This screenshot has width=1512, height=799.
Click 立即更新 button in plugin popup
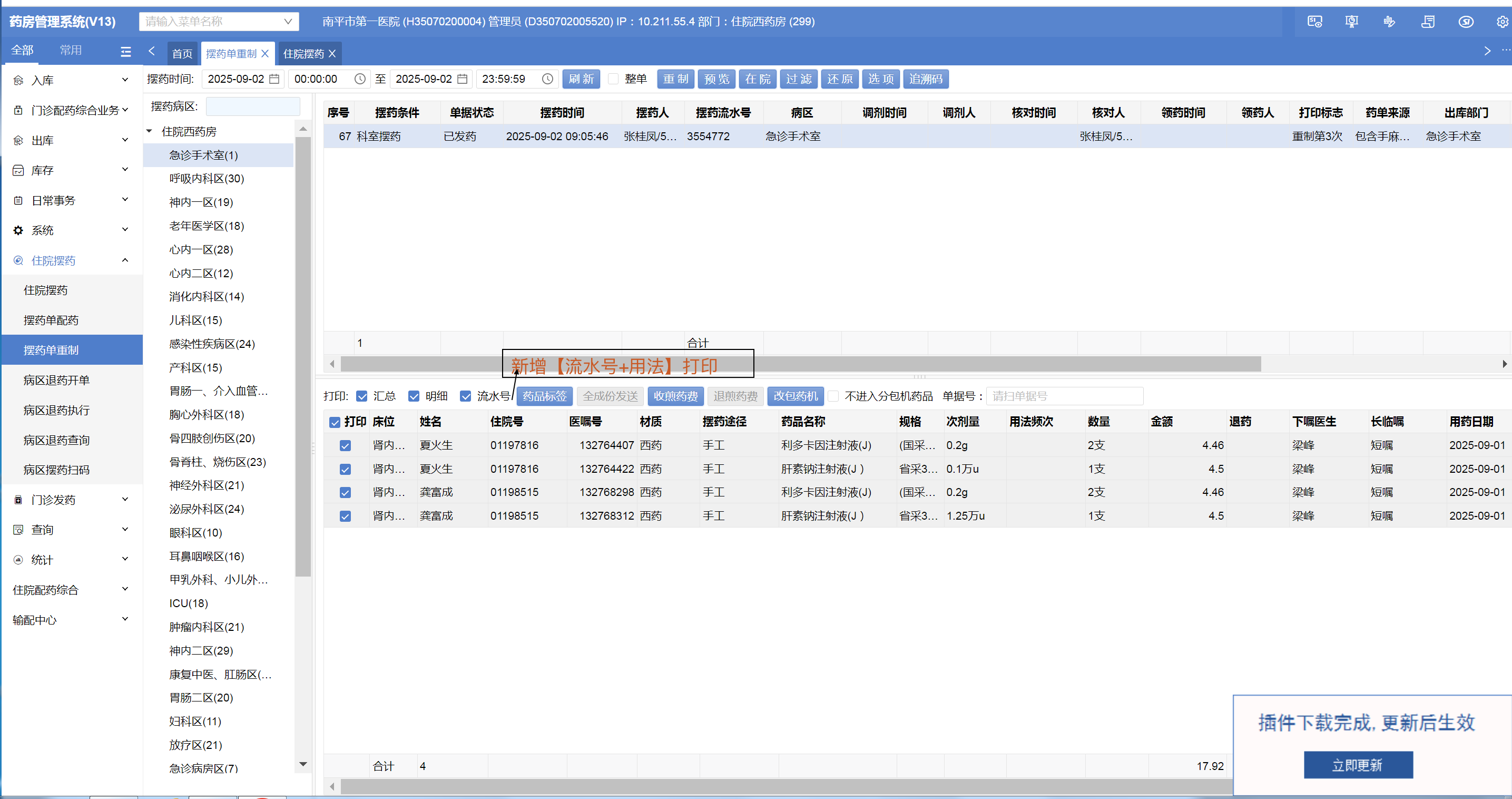(x=1357, y=765)
